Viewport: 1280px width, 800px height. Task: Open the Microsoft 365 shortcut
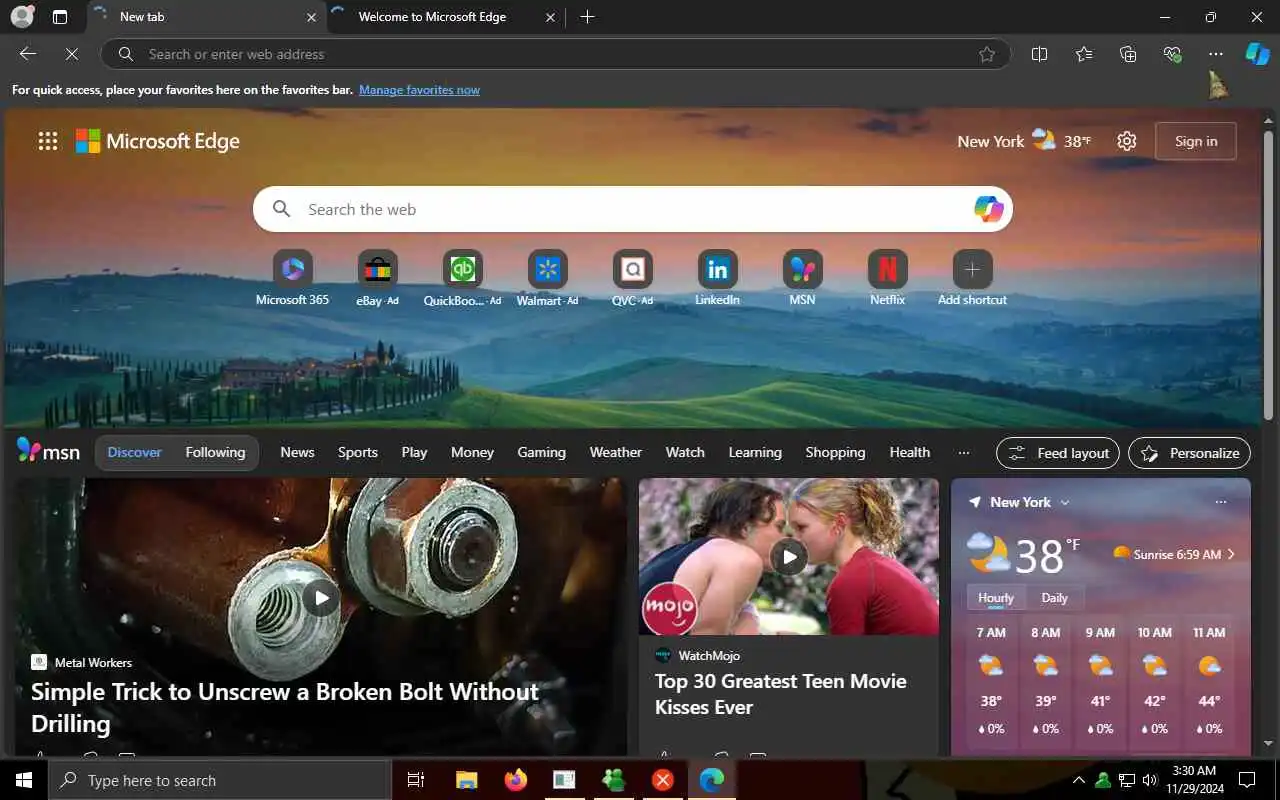[x=292, y=278]
